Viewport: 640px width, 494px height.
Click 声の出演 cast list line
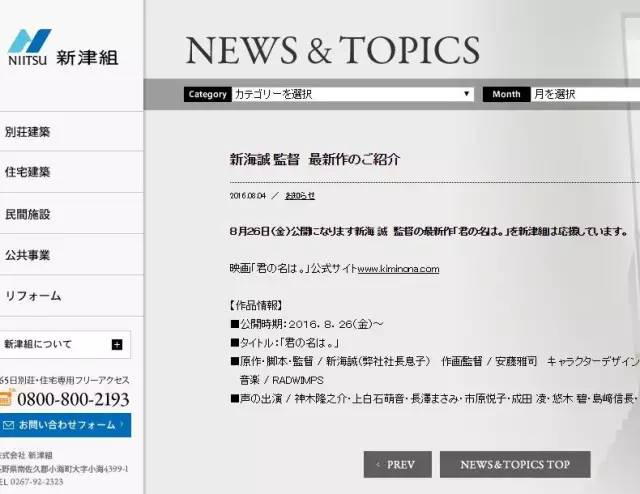click(x=435, y=398)
